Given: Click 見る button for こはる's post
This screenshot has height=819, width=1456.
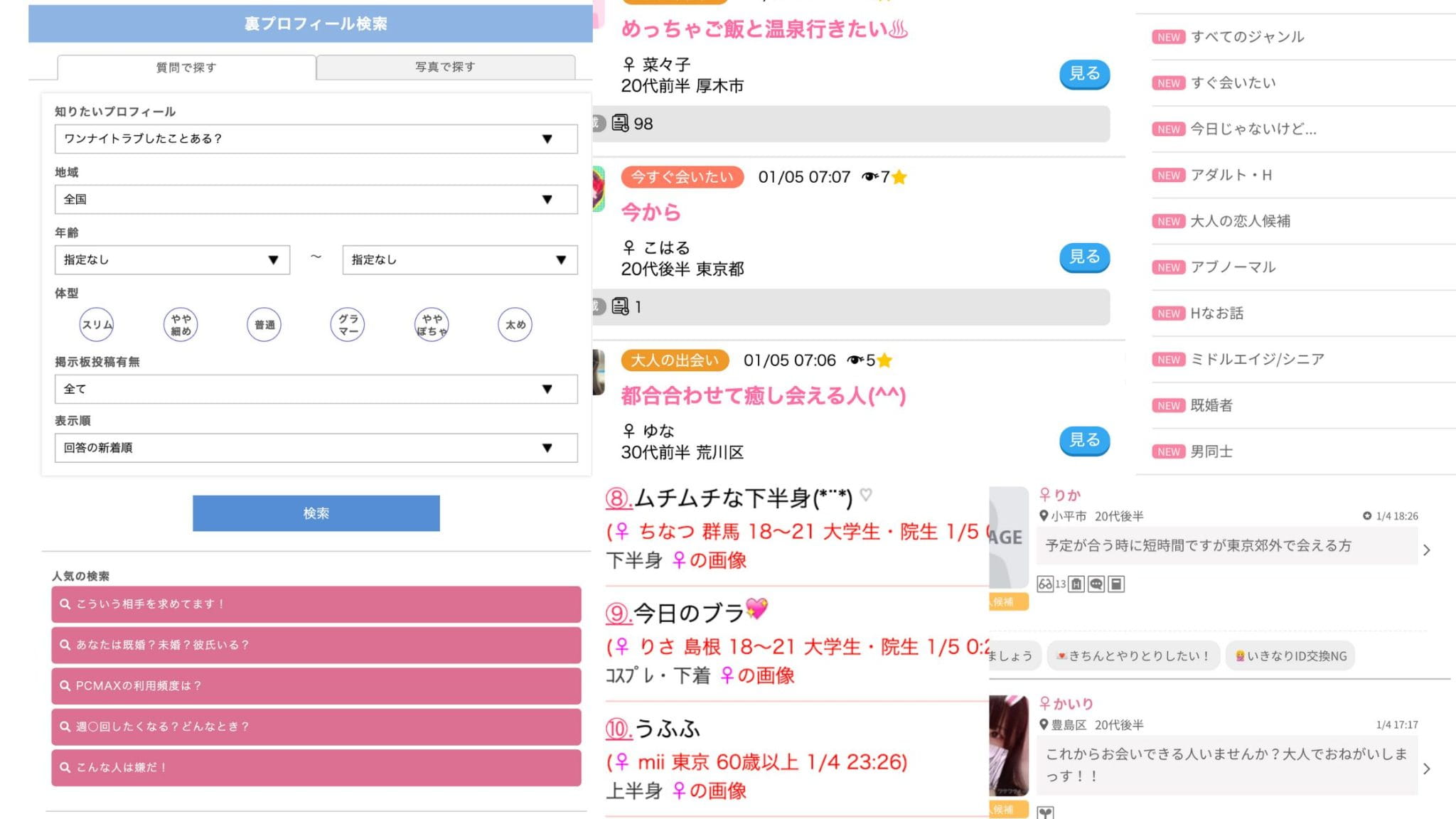Looking at the screenshot, I should click(1083, 257).
